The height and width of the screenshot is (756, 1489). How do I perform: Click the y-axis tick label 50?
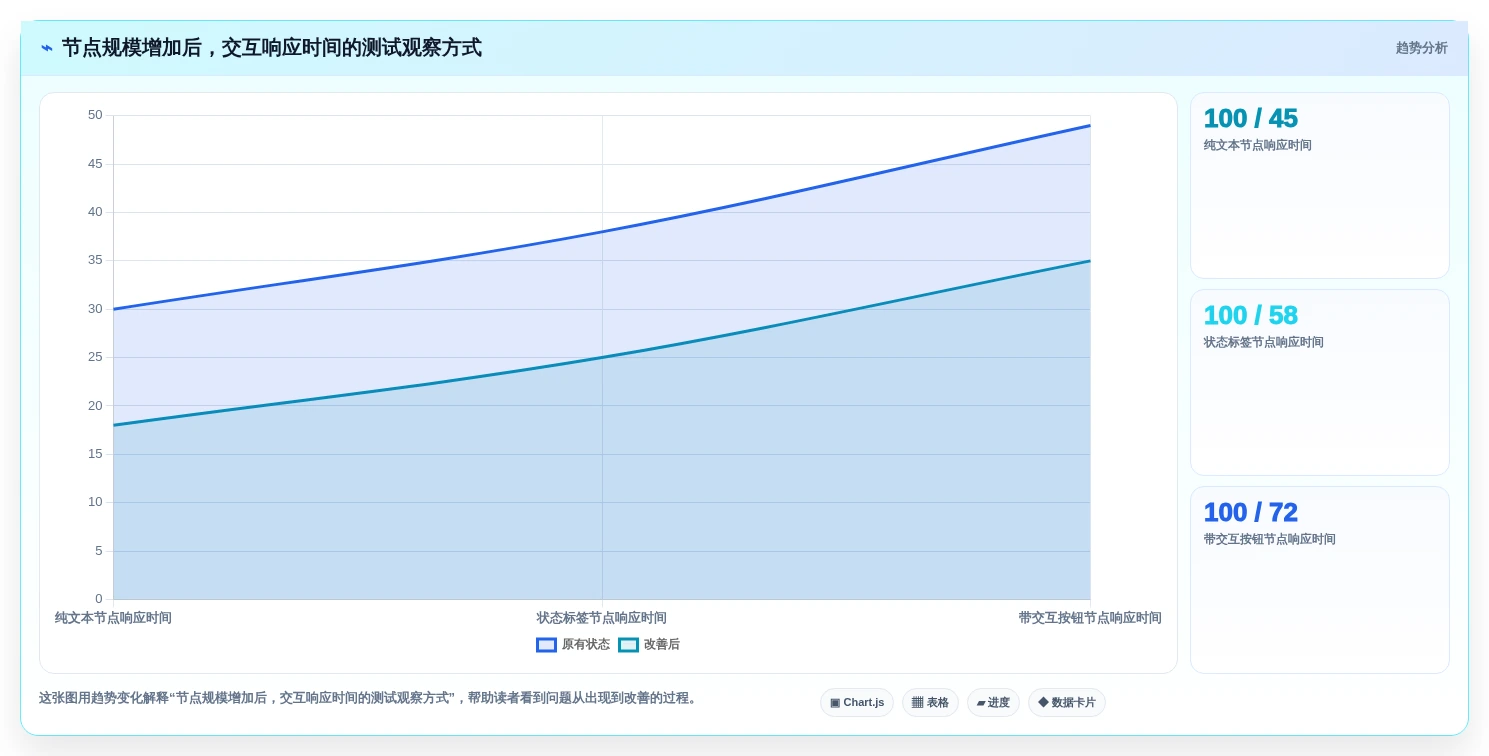95,115
